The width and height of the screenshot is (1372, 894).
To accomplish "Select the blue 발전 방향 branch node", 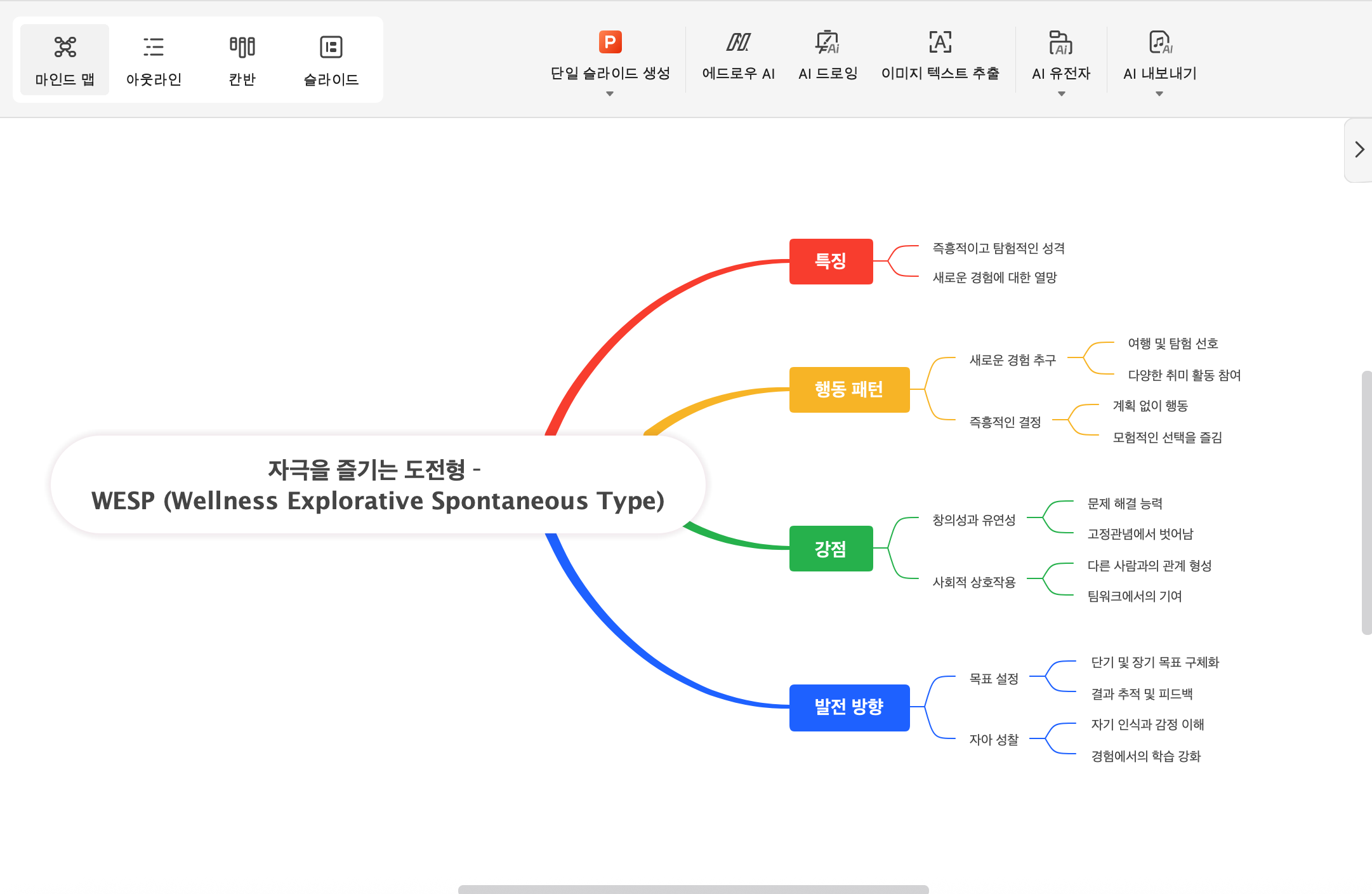I will point(849,707).
